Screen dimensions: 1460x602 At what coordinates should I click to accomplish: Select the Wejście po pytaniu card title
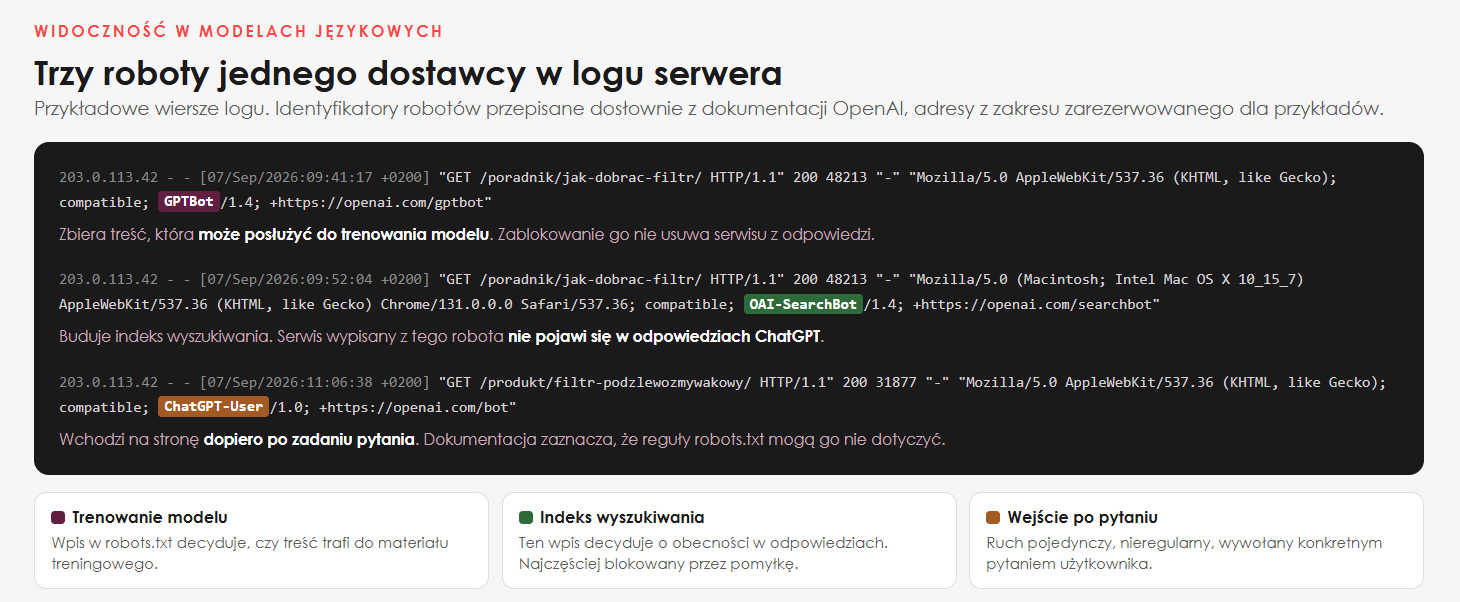tap(1083, 518)
